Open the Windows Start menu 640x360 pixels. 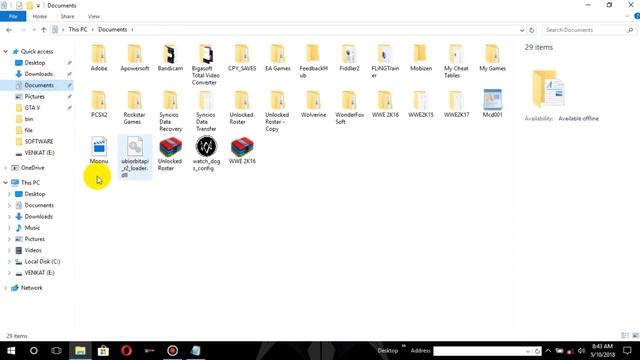(x=11, y=351)
